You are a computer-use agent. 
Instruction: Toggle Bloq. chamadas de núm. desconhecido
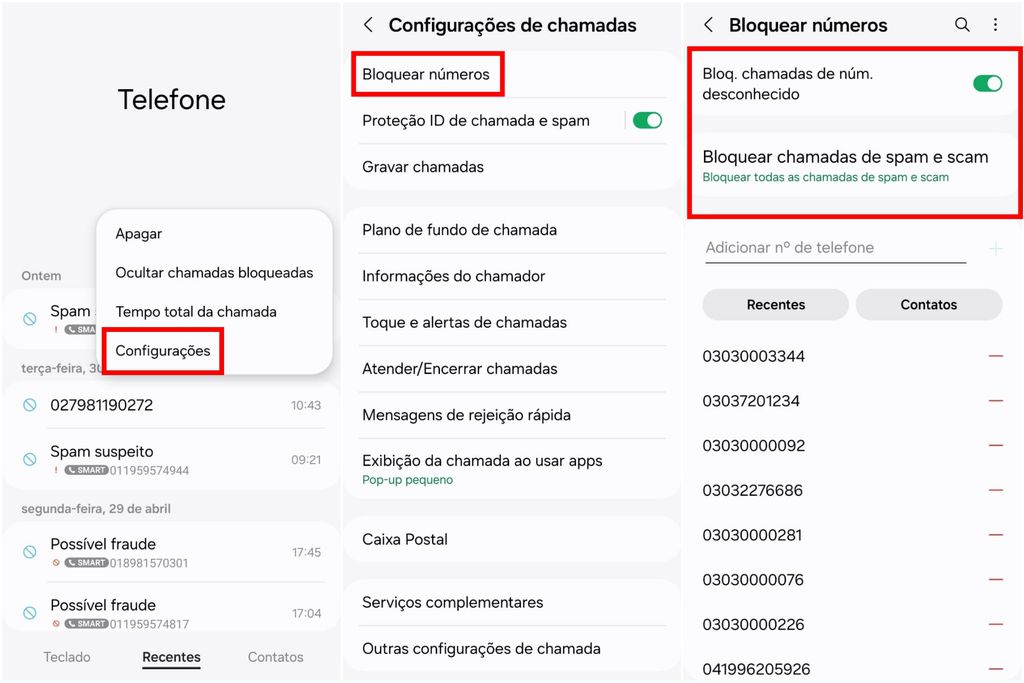[987, 84]
